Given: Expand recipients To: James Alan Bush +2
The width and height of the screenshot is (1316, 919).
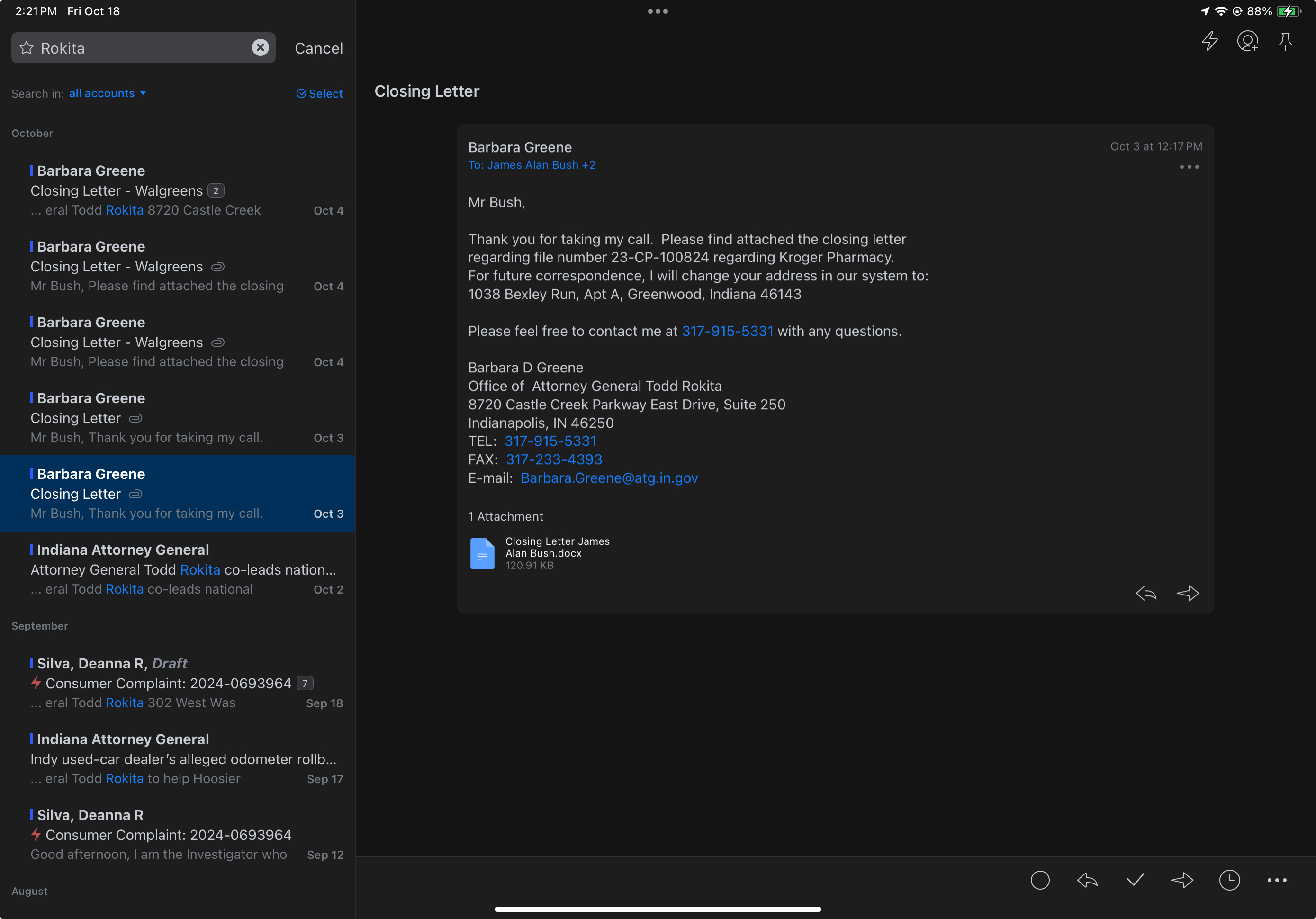Looking at the screenshot, I should tap(532, 165).
